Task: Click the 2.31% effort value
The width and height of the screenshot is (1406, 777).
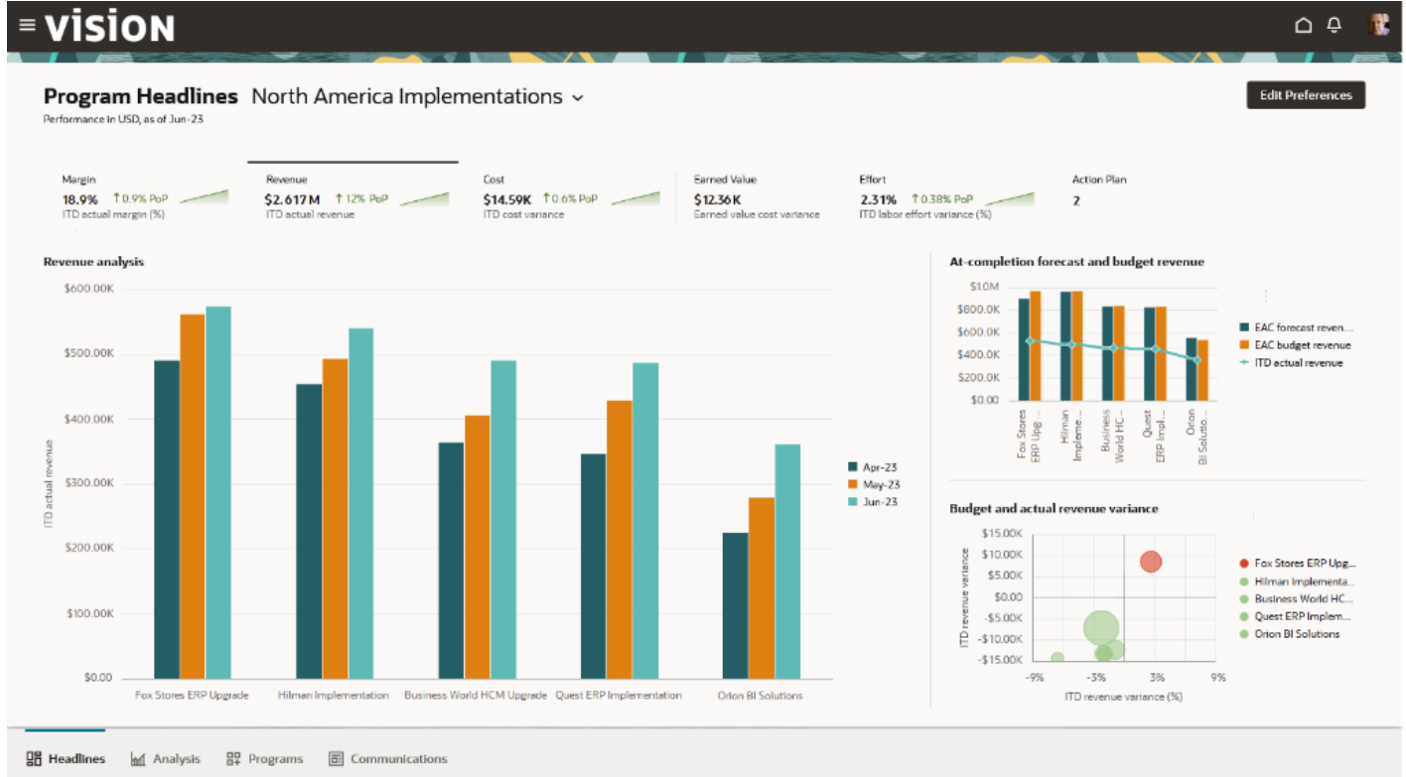Action: point(878,199)
